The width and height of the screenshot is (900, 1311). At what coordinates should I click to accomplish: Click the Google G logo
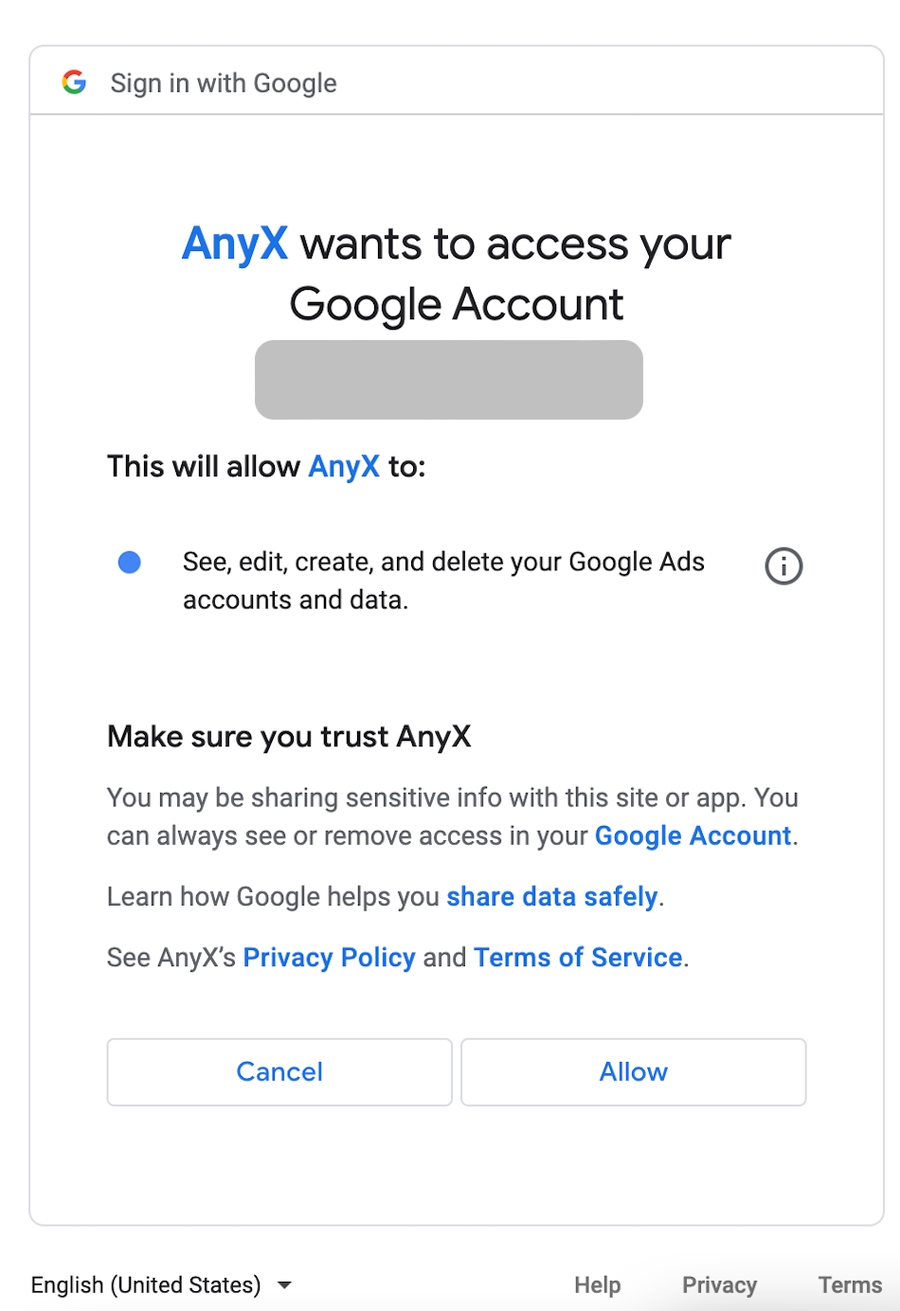click(x=73, y=82)
